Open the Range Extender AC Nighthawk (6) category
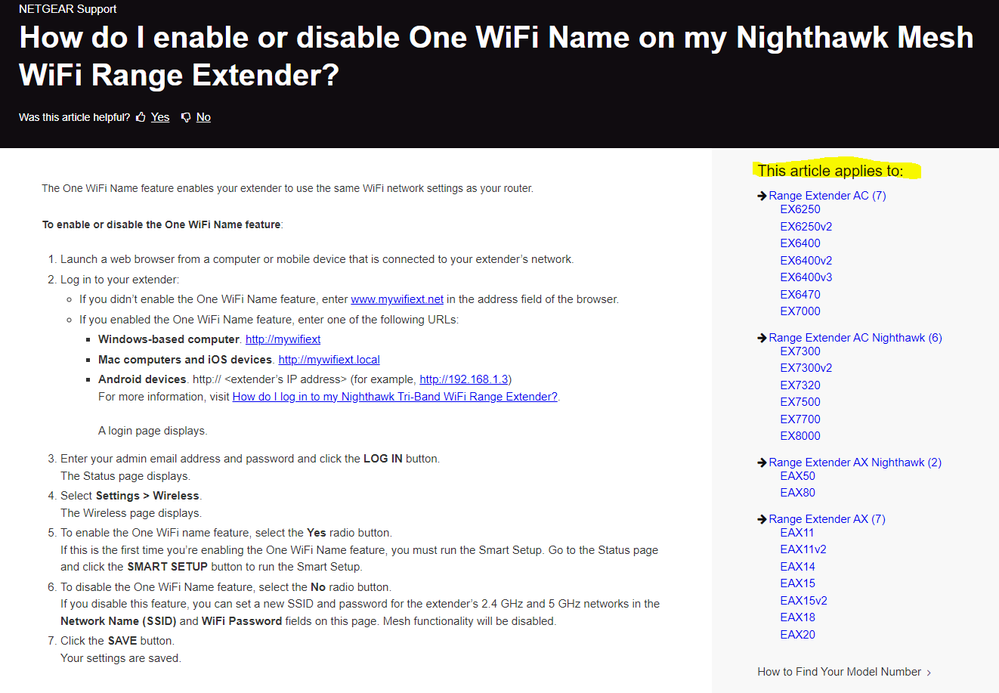The width and height of the screenshot is (999, 693). click(x=855, y=338)
